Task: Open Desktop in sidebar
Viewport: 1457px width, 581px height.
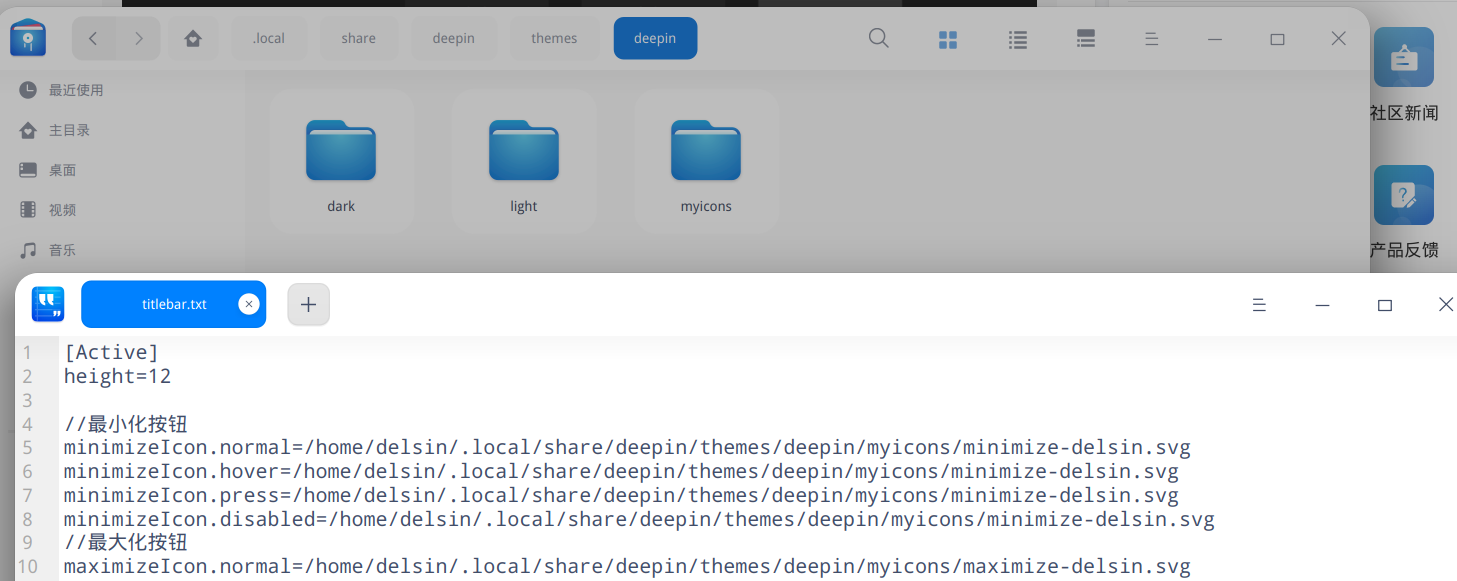Action: [x=61, y=170]
